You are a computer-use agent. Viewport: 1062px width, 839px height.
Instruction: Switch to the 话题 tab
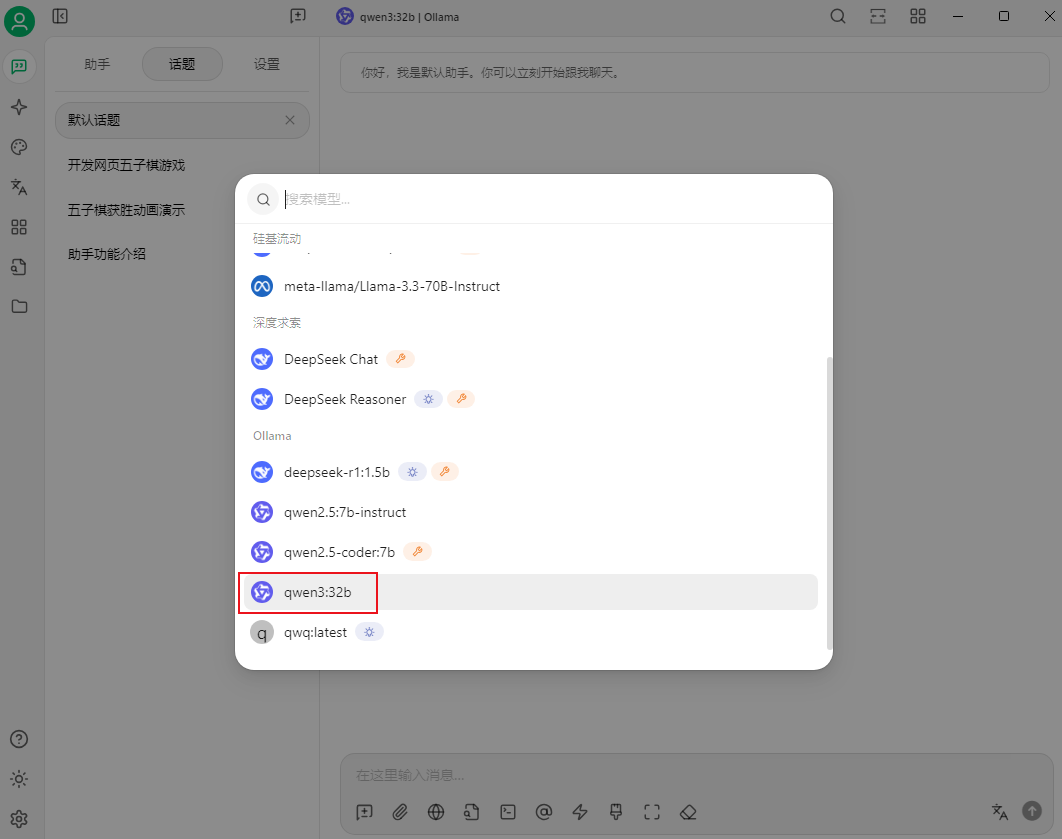pos(182,64)
